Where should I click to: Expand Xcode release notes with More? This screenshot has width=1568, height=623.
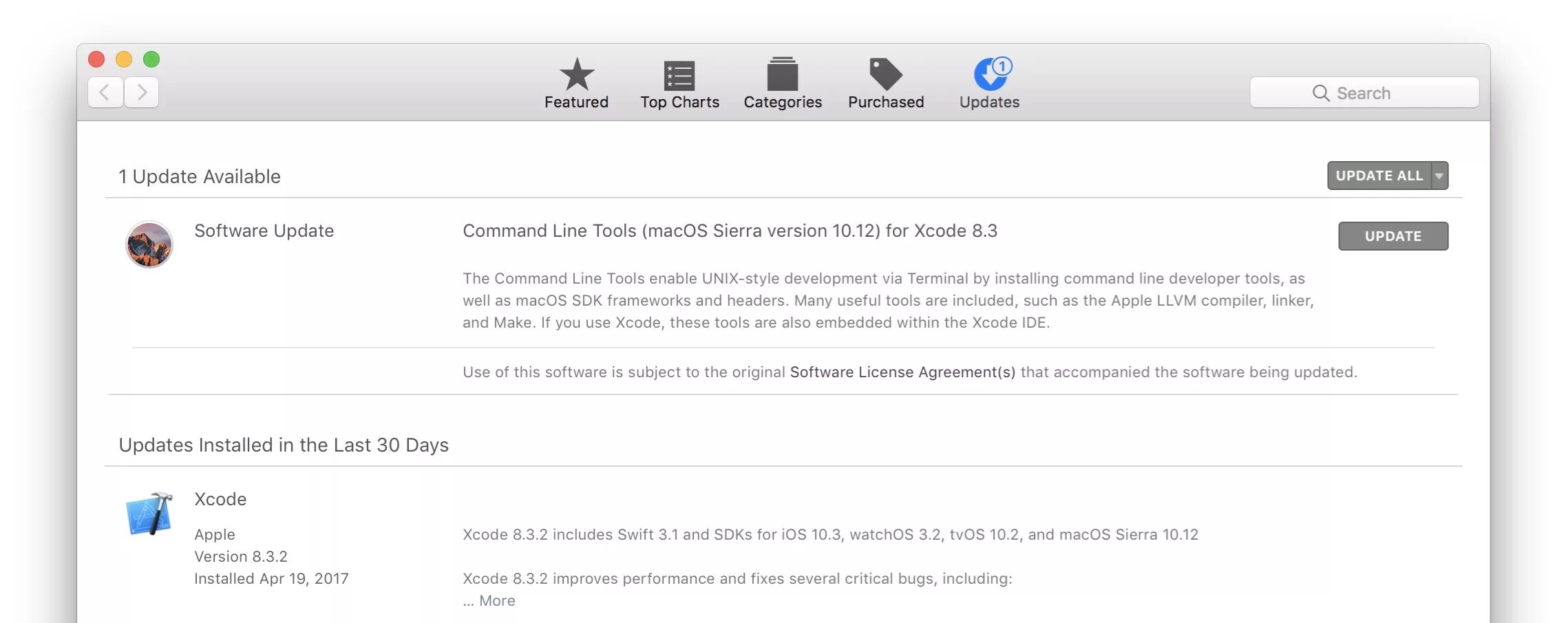[x=497, y=601]
